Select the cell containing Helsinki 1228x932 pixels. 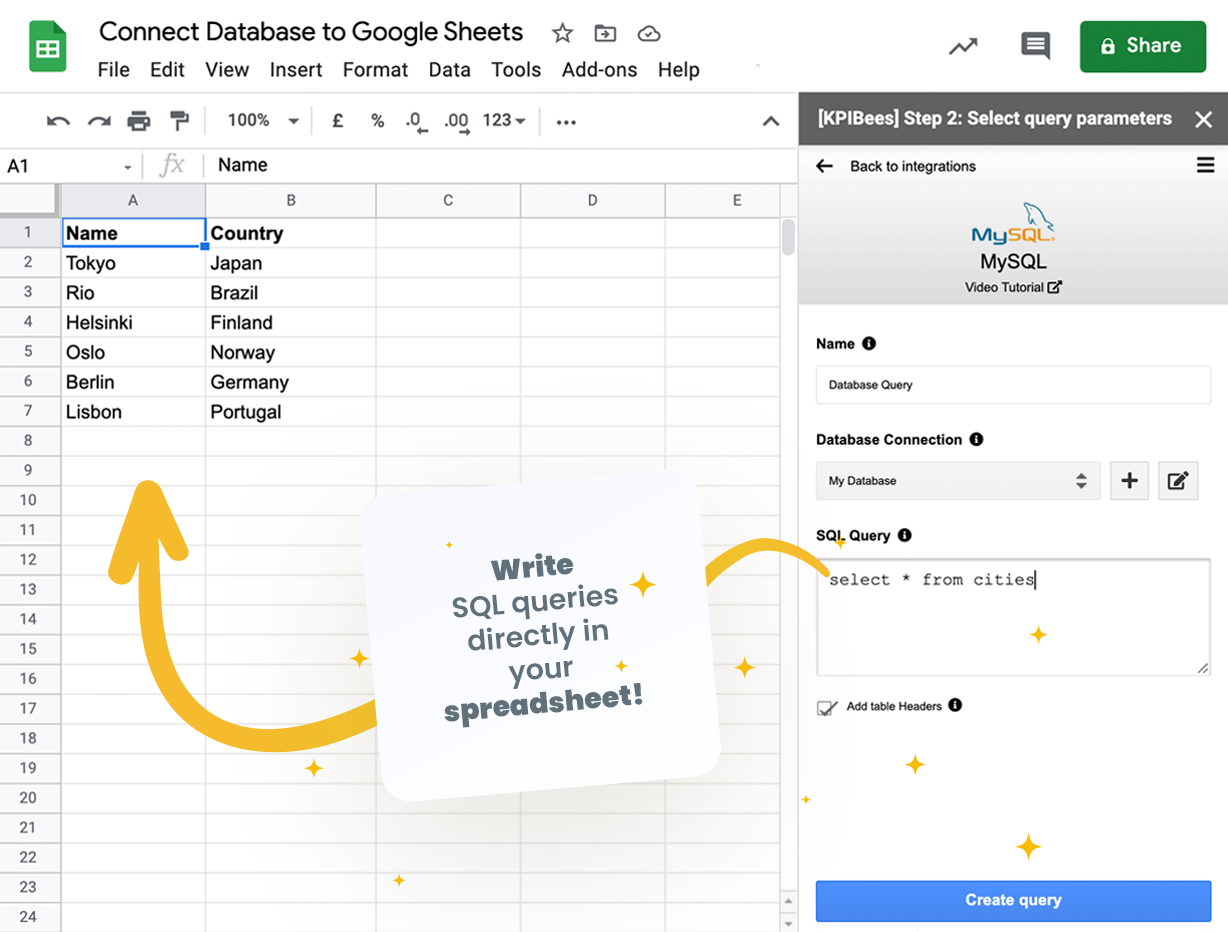[133, 322]
